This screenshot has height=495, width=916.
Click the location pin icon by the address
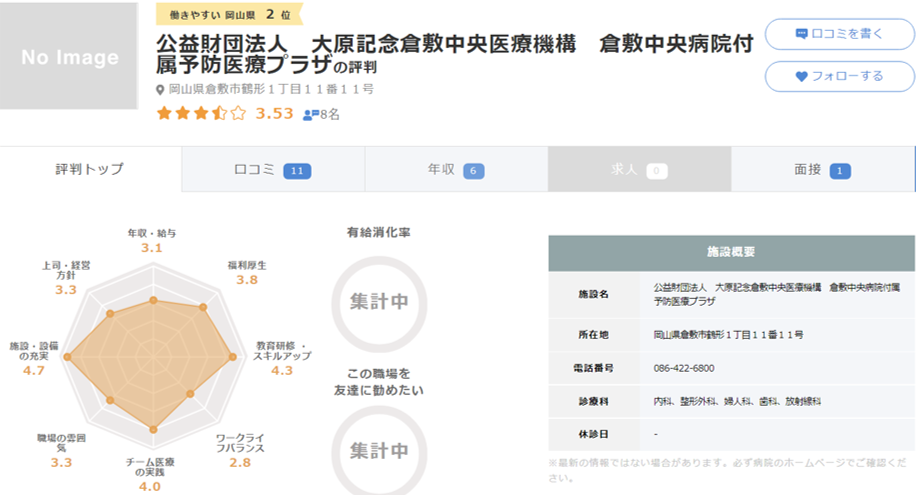[160, 90]
